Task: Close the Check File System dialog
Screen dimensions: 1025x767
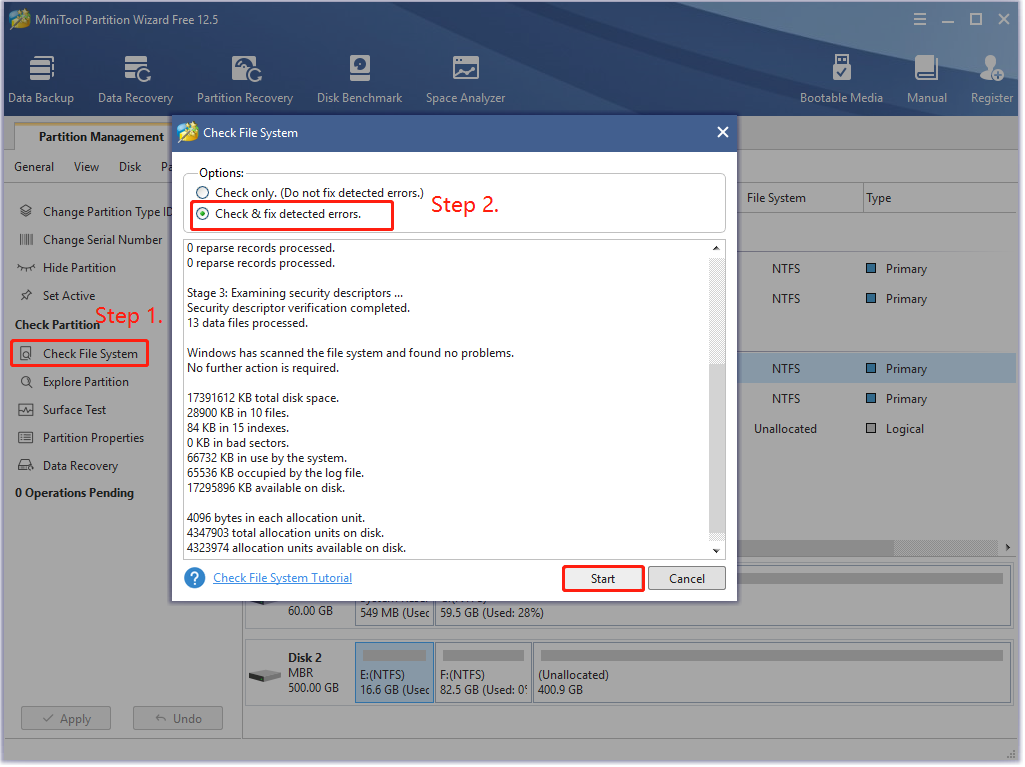Action: point(722,132)
